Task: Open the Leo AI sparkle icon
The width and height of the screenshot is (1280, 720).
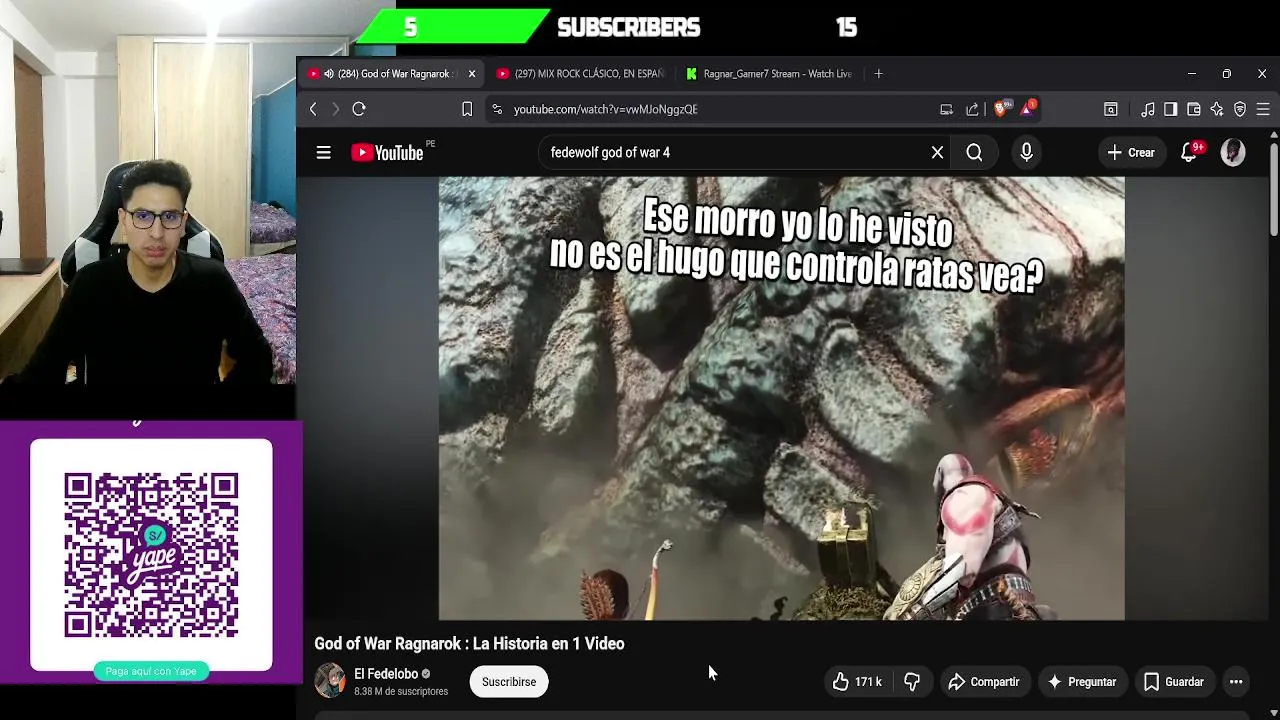Action: click(1217, 109)
